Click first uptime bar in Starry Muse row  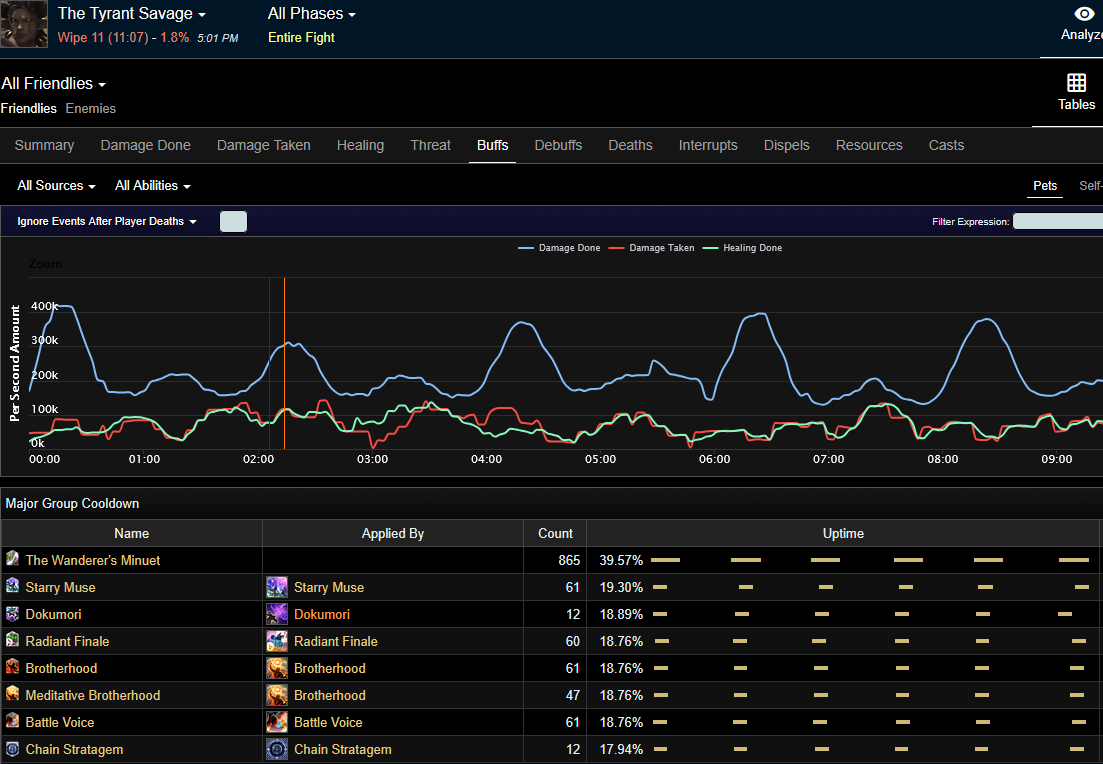coord(660,587)
